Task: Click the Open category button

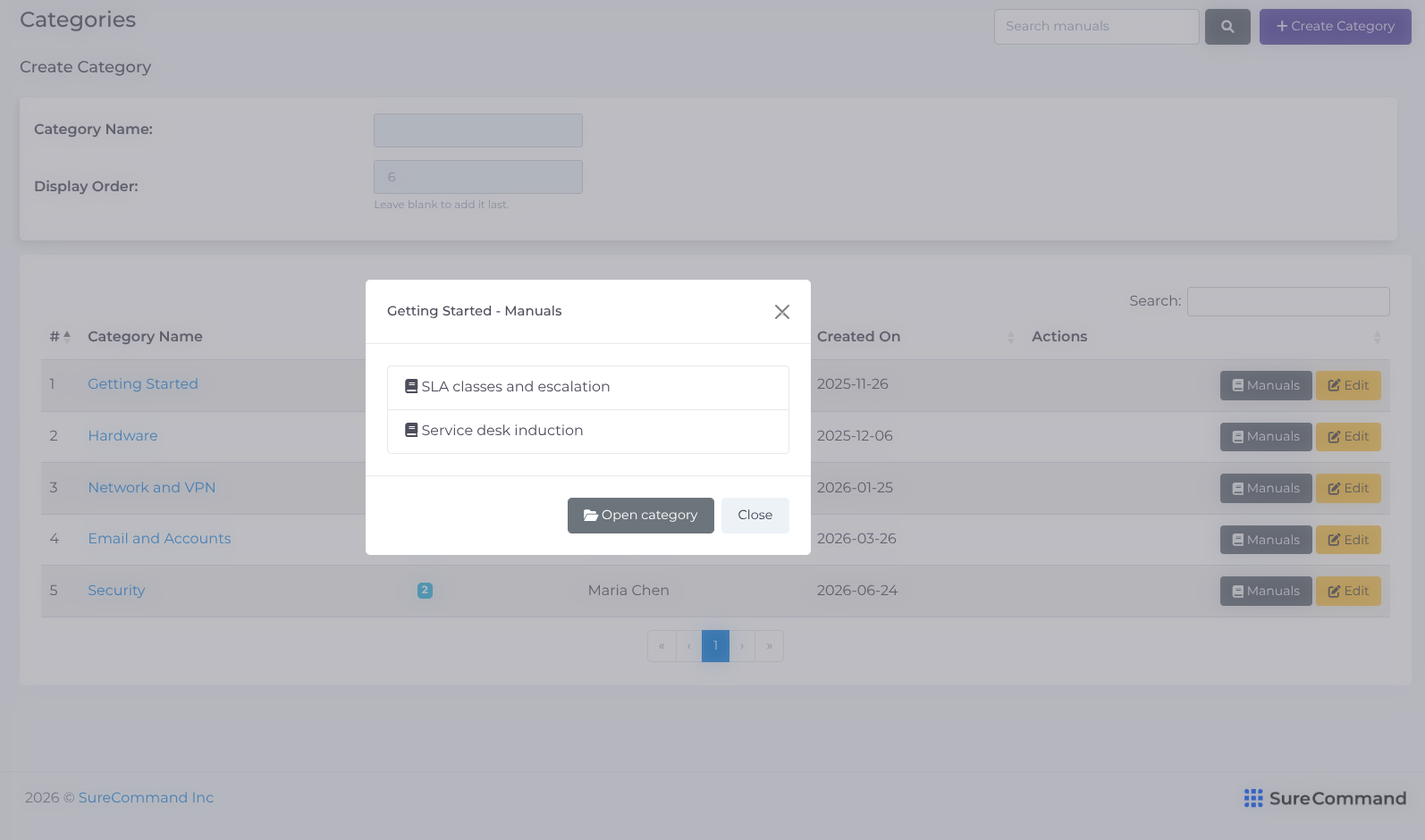Action: 641,516
